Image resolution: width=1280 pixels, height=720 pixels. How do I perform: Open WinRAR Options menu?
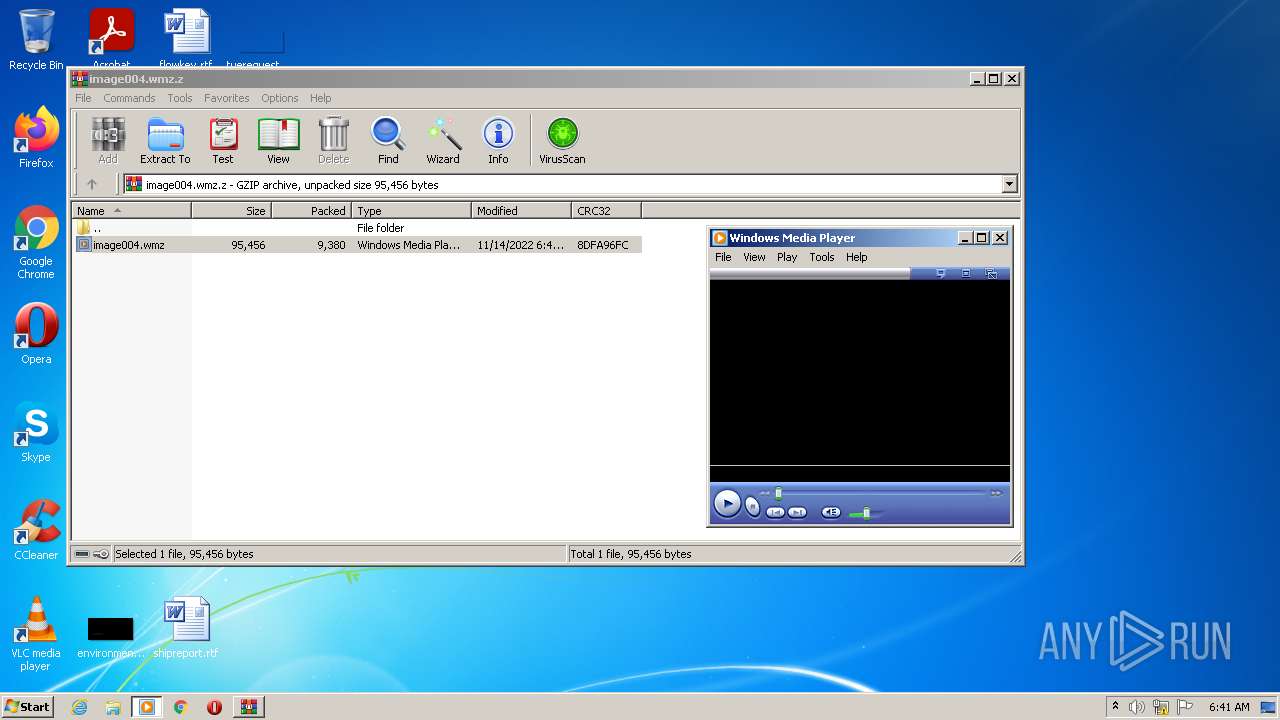(280, 98)
